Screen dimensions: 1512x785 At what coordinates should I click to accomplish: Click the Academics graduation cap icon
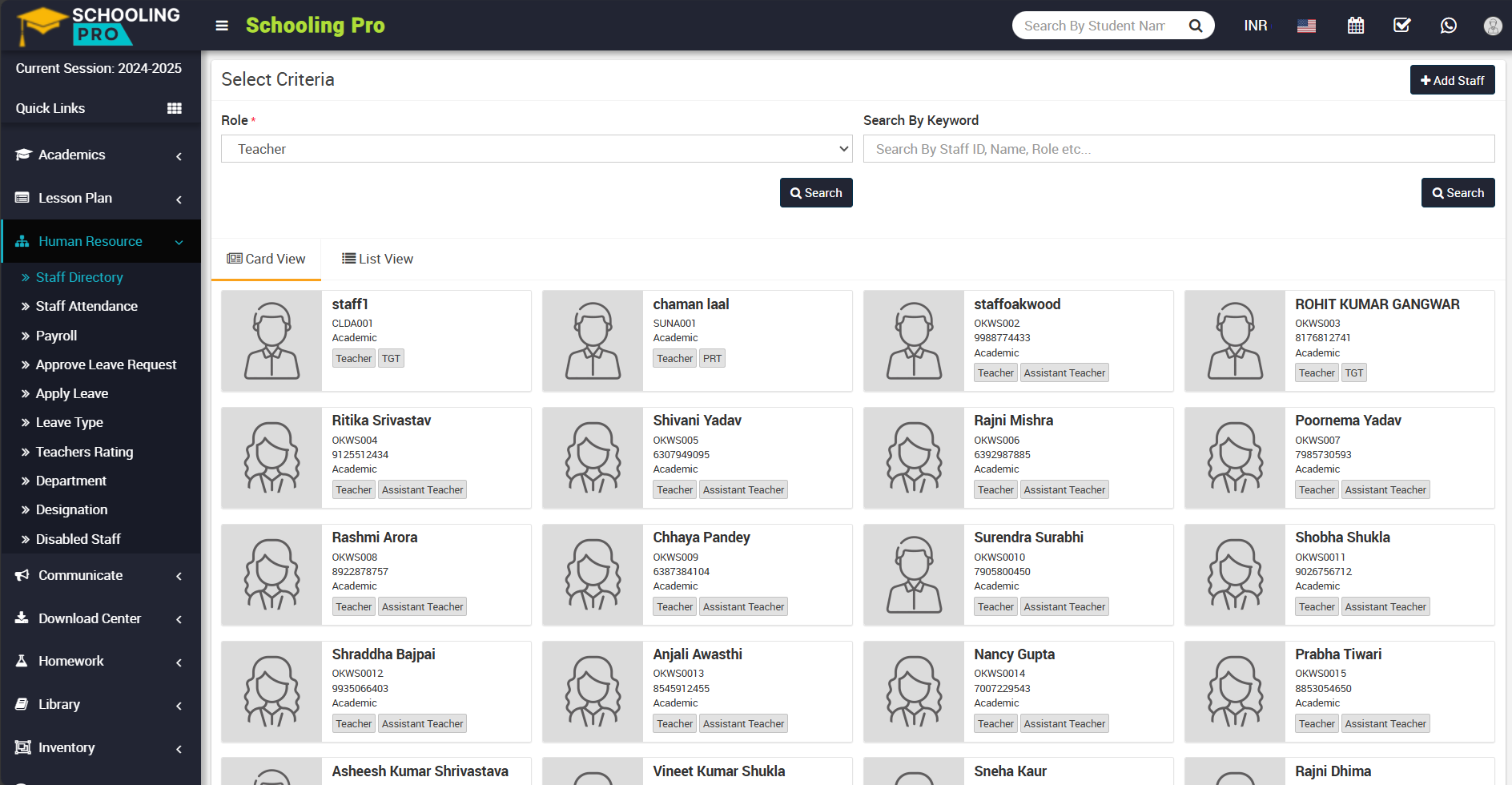pos(23,155)
